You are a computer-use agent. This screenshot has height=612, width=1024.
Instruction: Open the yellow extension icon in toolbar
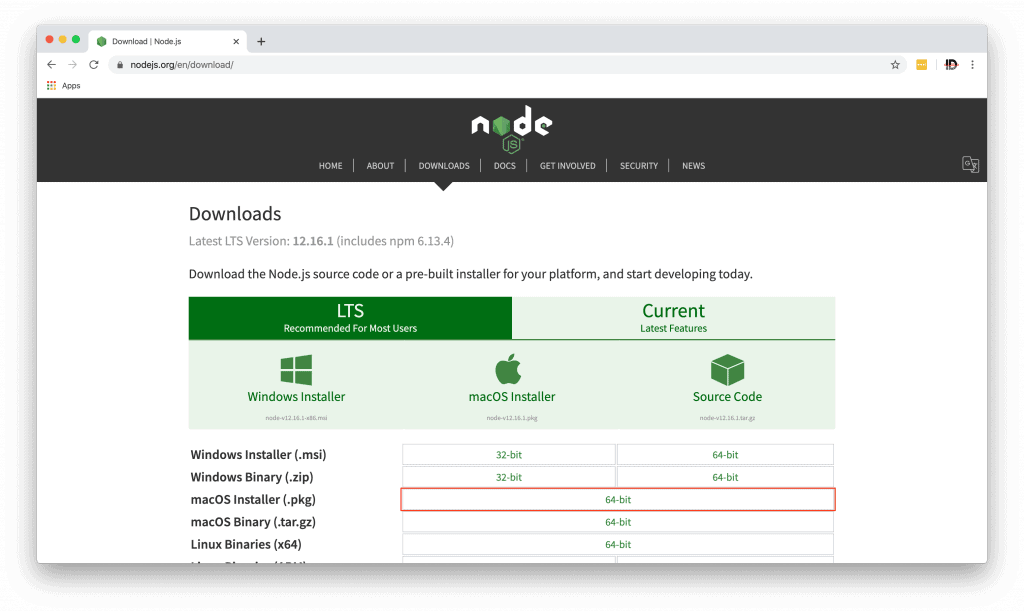(921, 65)
